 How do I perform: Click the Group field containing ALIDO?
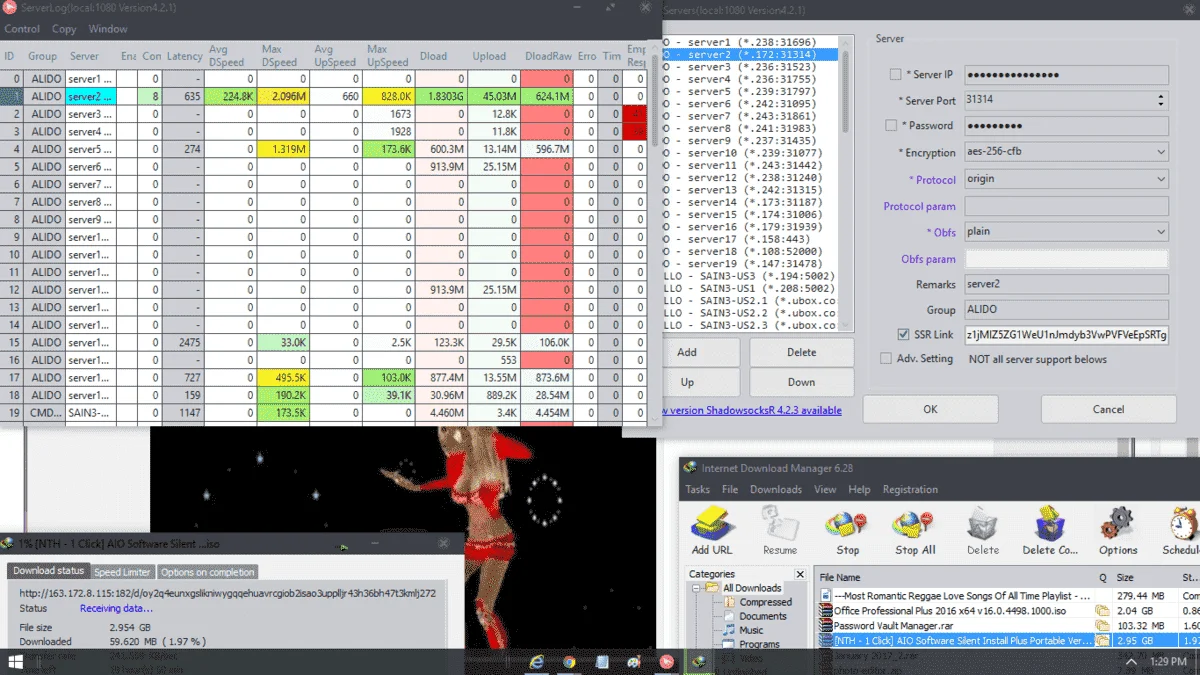tap(1066, 310)
